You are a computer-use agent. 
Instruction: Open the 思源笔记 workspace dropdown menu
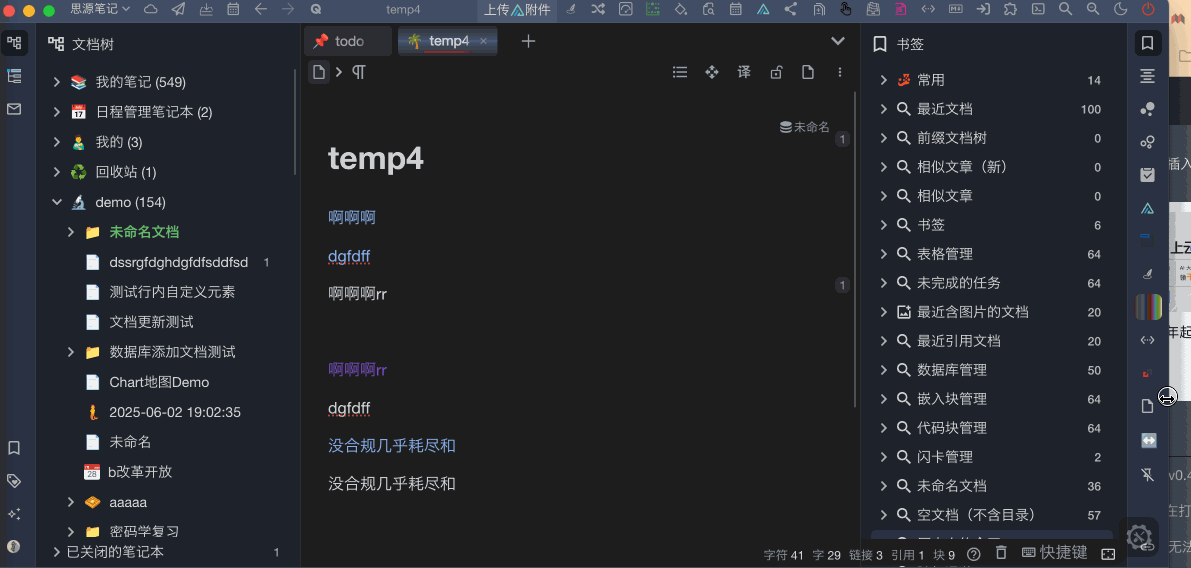pos(100,10)
